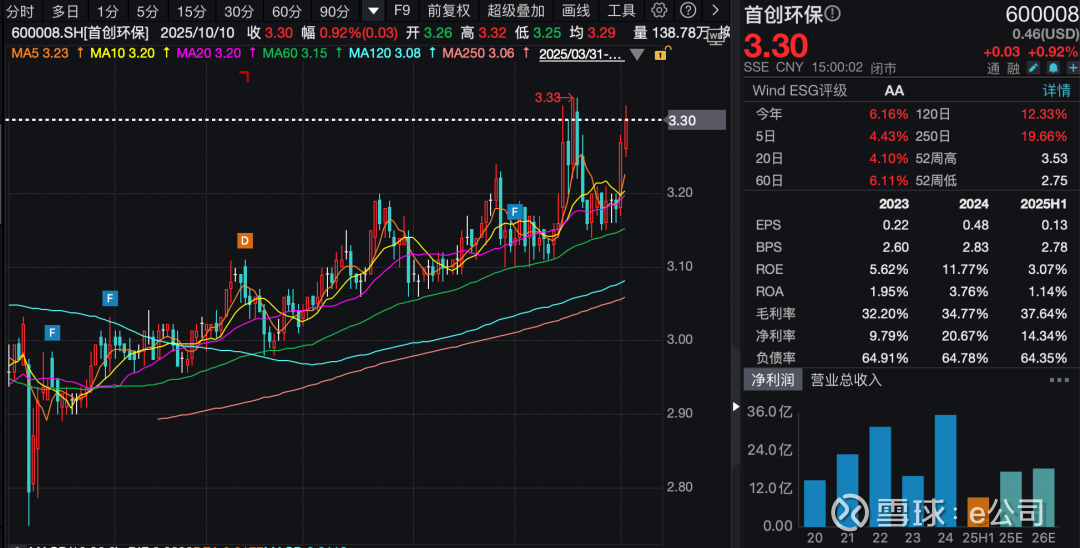Open the three-dot menu above profit chart
The image size is (1080, 548).
point(1059,380)
